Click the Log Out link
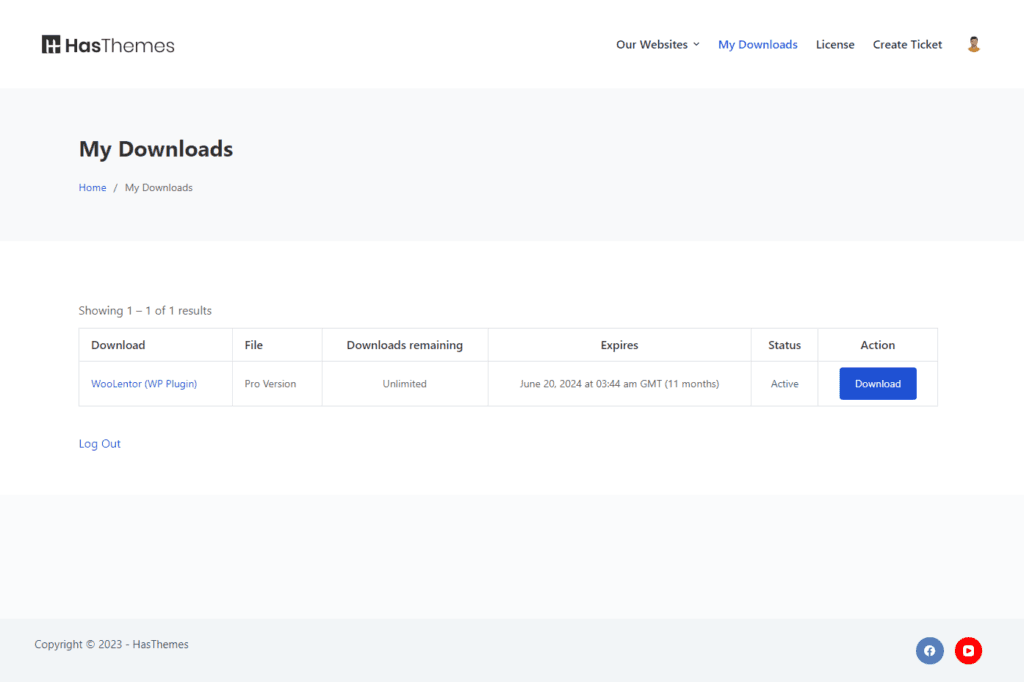Screen dimensions: 1024x682 click(x=100, y=444)
